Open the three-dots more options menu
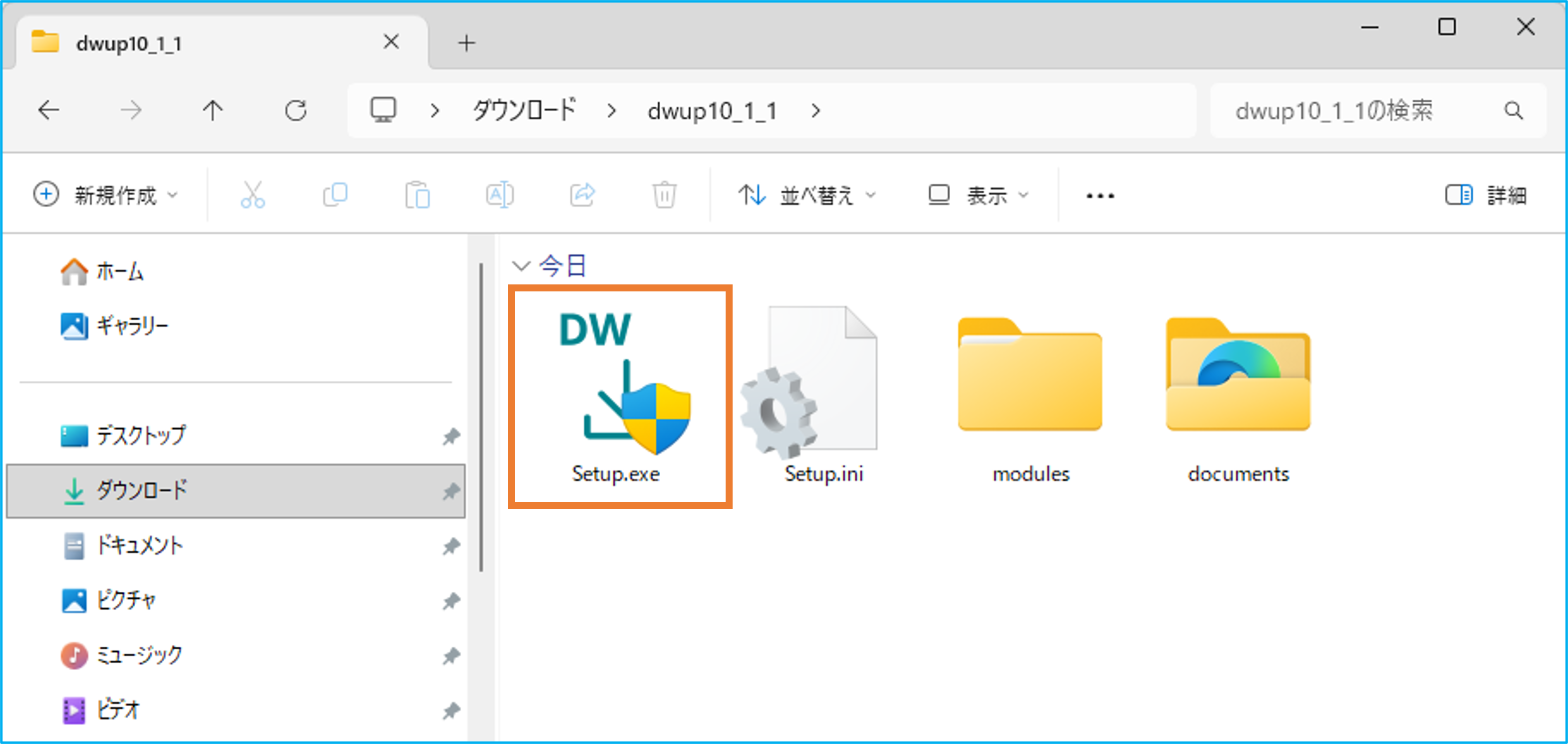Viewport: 1568px width, 744px height. 1100,196
